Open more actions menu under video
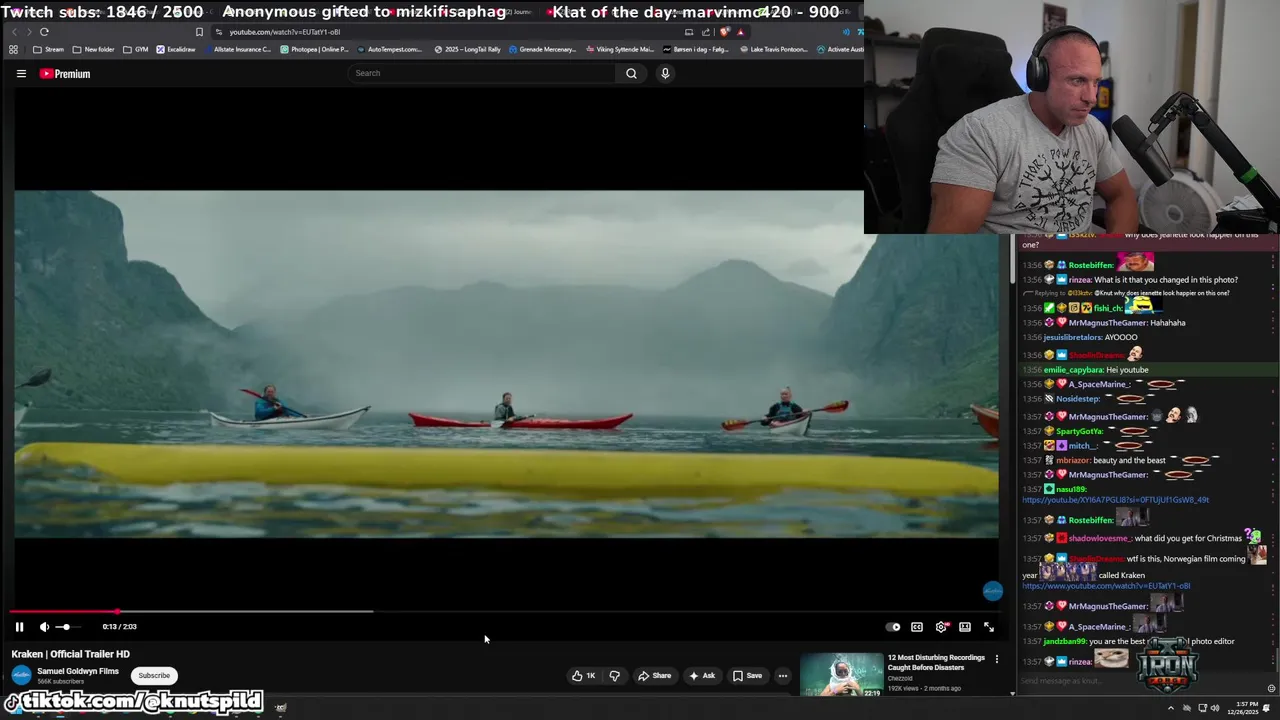Image resolution: width=1280 pixels, height=720 pixels. click(x=783, y=675)
